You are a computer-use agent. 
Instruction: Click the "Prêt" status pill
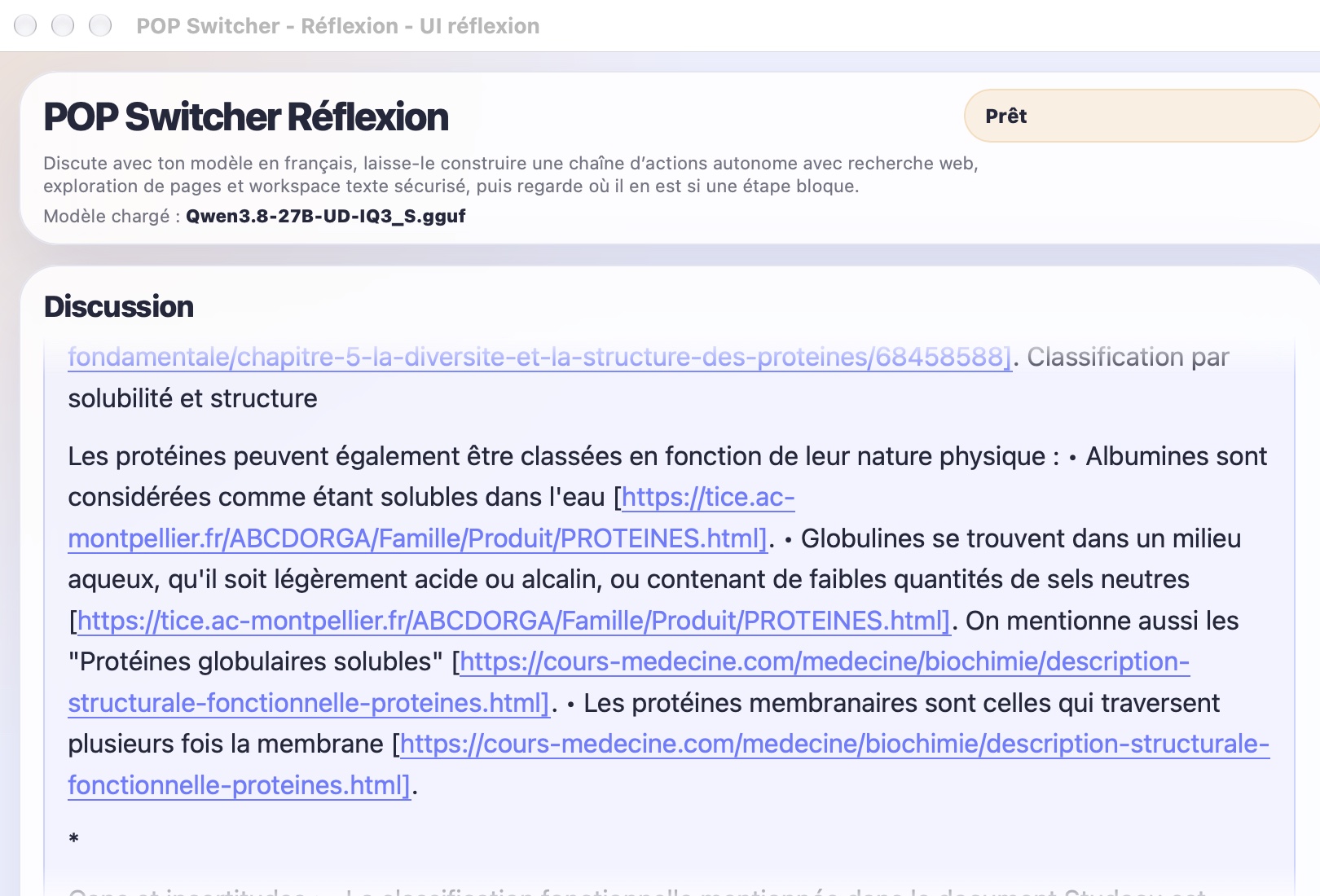pyautogui.click(x=1141, y=116)
